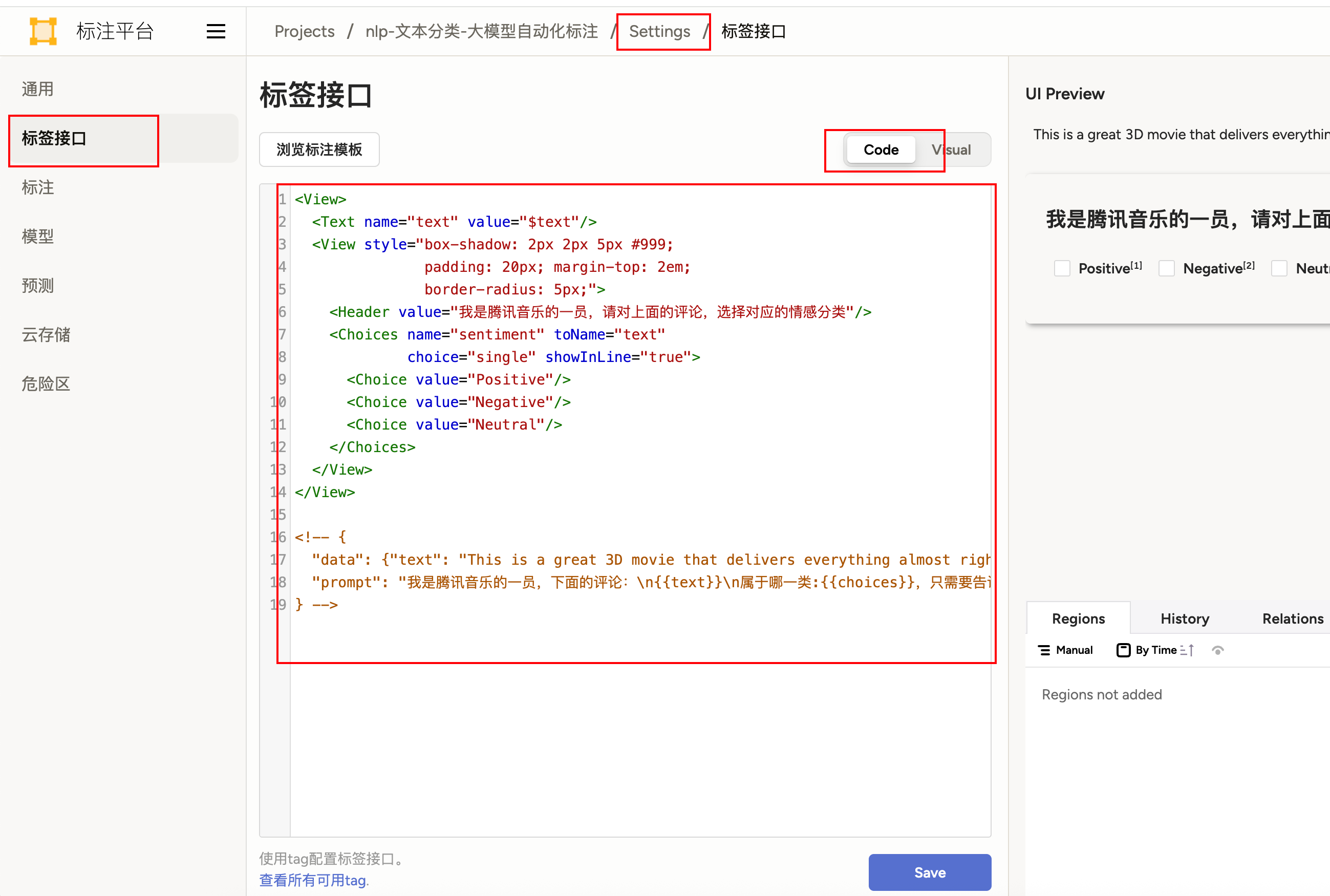Click the Manual grouping list icon
This screenshot has width=1330, height=896.
pyautogui.click(x=1044, y=650)
